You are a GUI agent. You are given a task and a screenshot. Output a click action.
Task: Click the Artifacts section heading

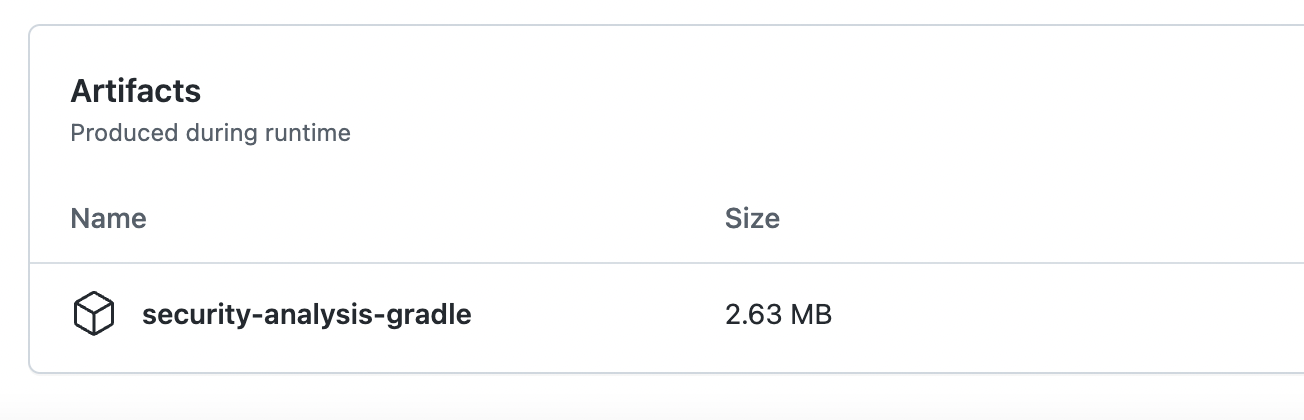pyautogui.click(x=136, y=91)
